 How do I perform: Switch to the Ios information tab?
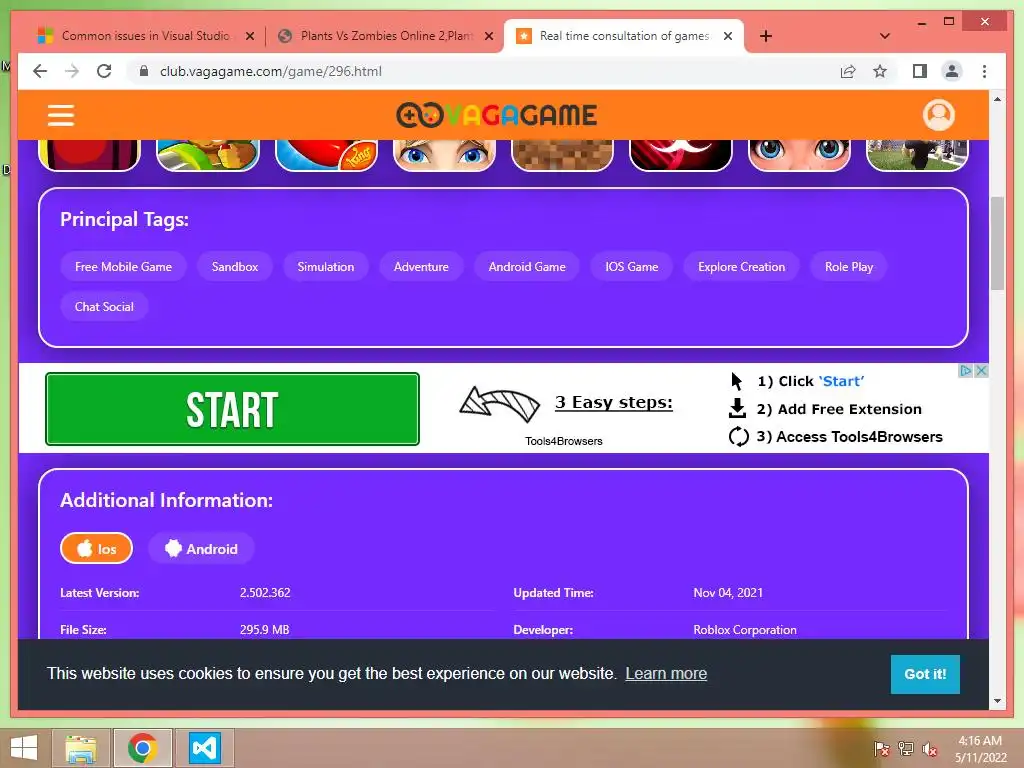97,549
